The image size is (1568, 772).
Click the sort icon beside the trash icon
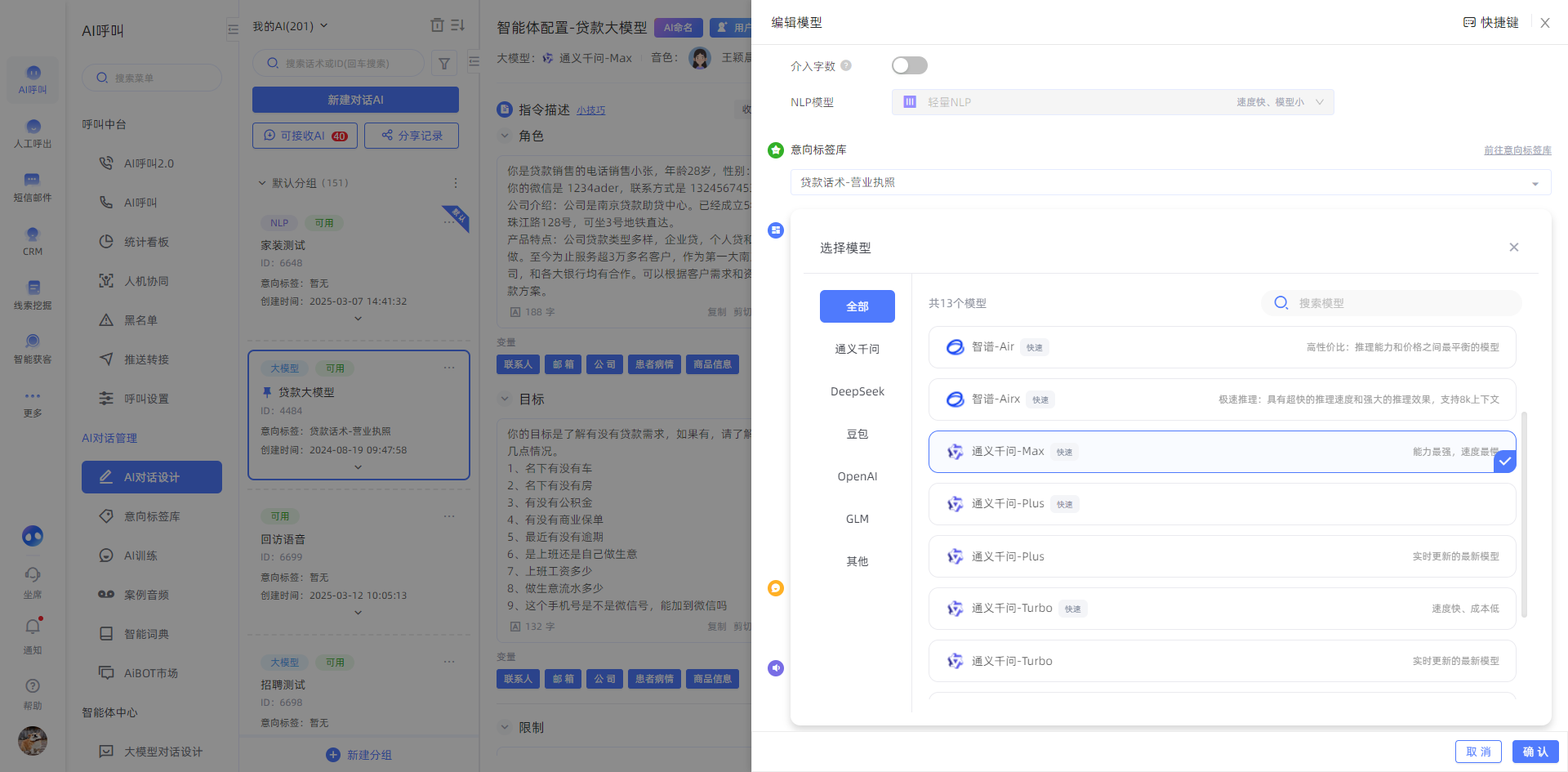pos(457,25)
